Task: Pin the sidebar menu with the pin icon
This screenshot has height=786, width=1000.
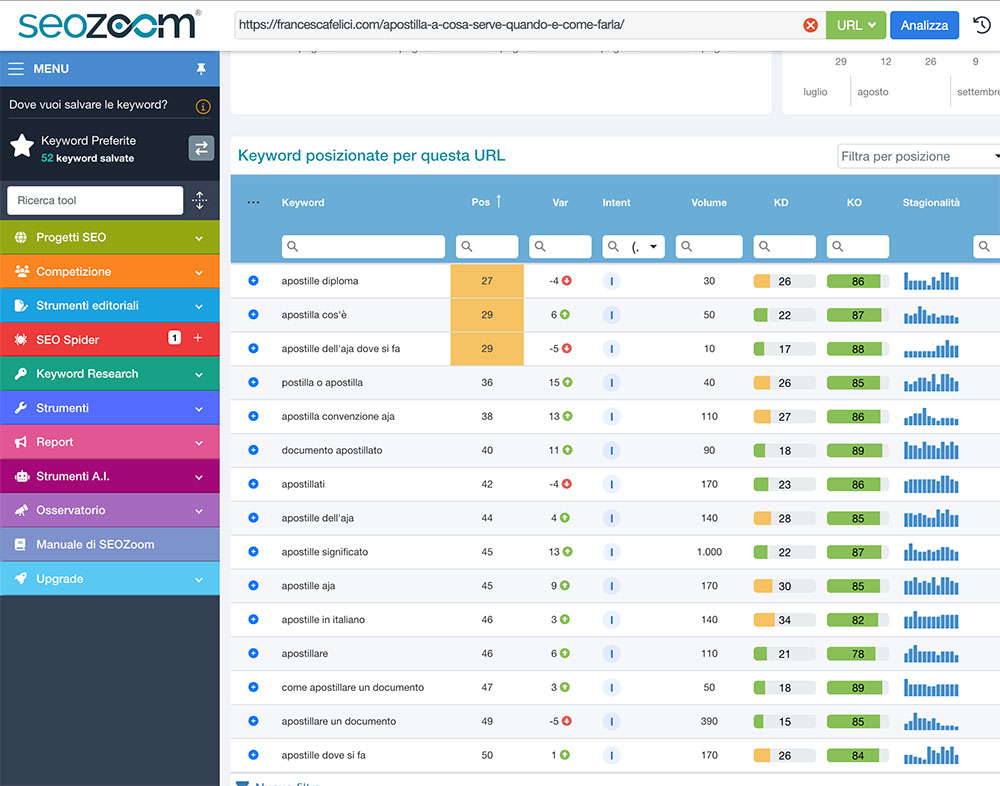Action: tap(201, 68)
